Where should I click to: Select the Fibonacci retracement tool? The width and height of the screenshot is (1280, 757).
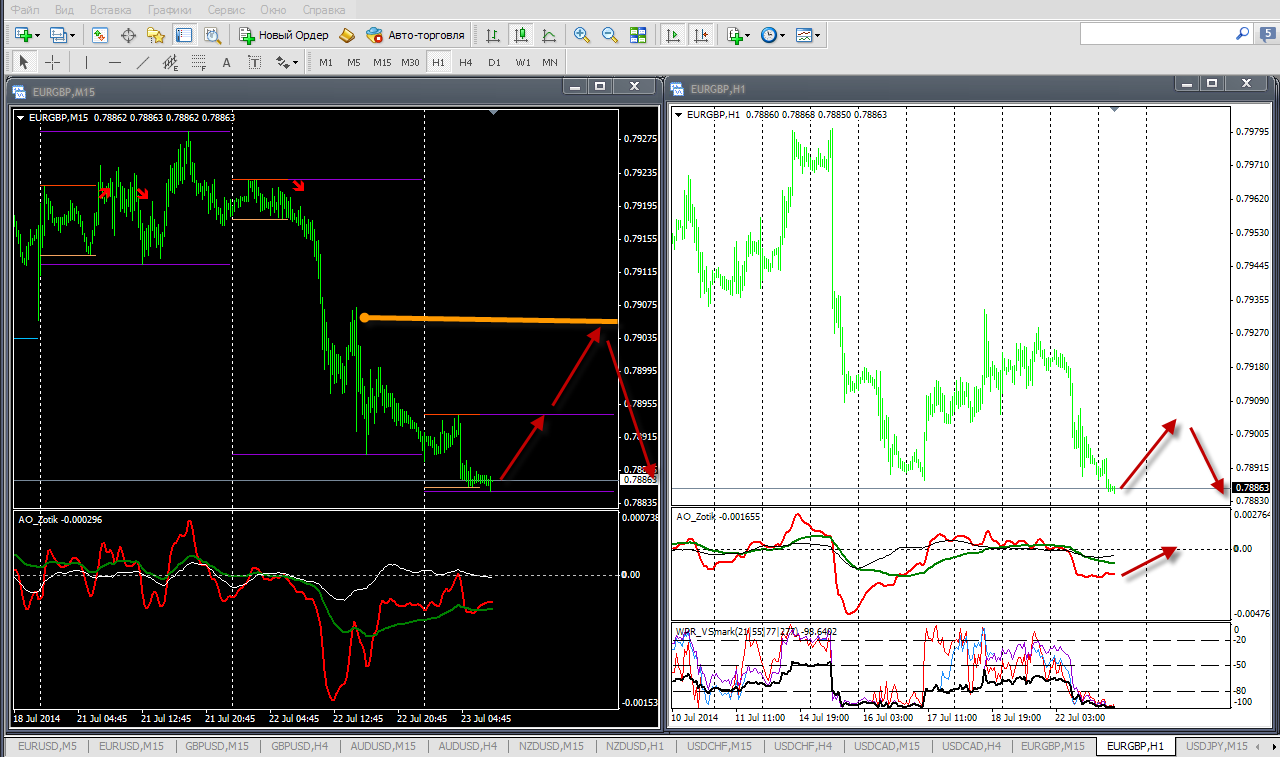point(198,62)
